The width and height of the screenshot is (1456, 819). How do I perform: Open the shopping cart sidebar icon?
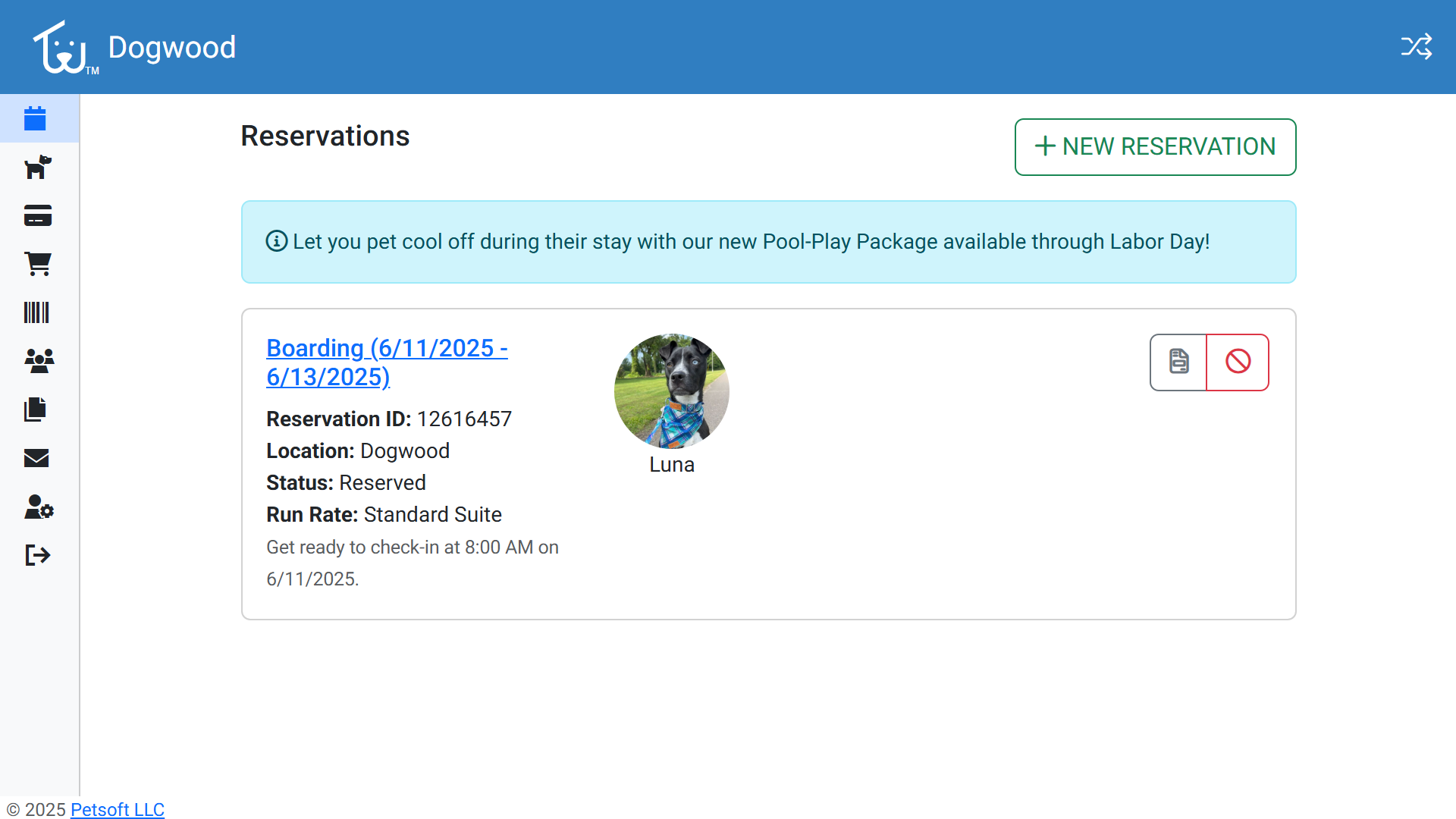click(x=37, y=264)
